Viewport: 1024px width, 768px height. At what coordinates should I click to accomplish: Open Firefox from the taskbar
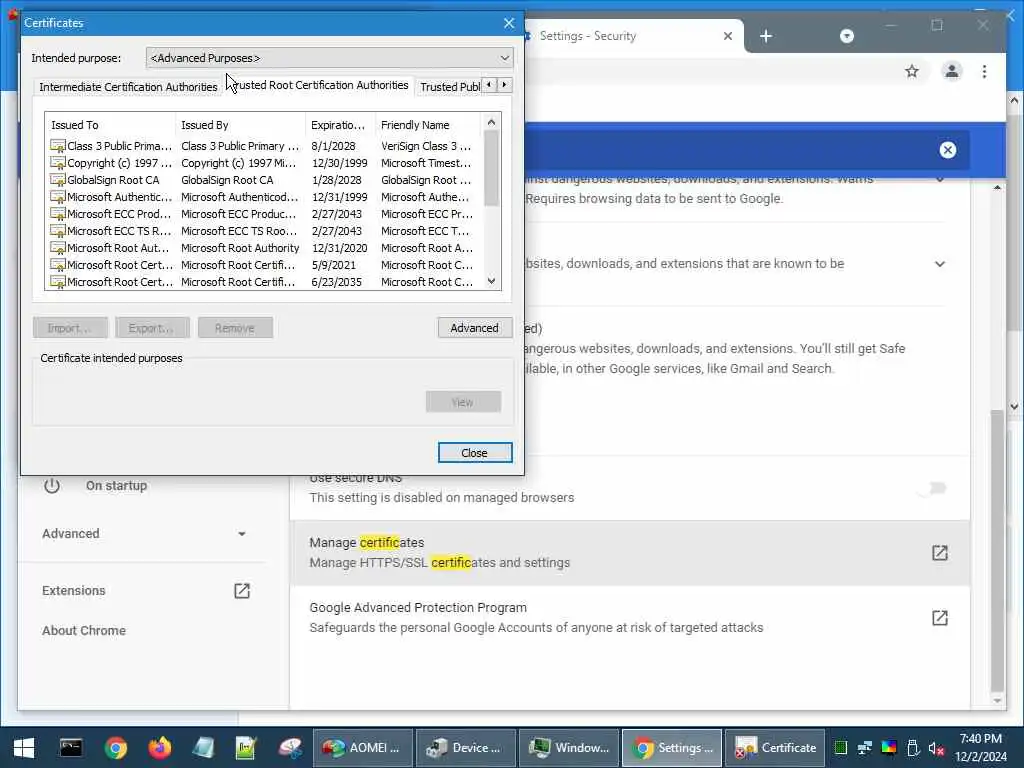(x=159, y=748)
